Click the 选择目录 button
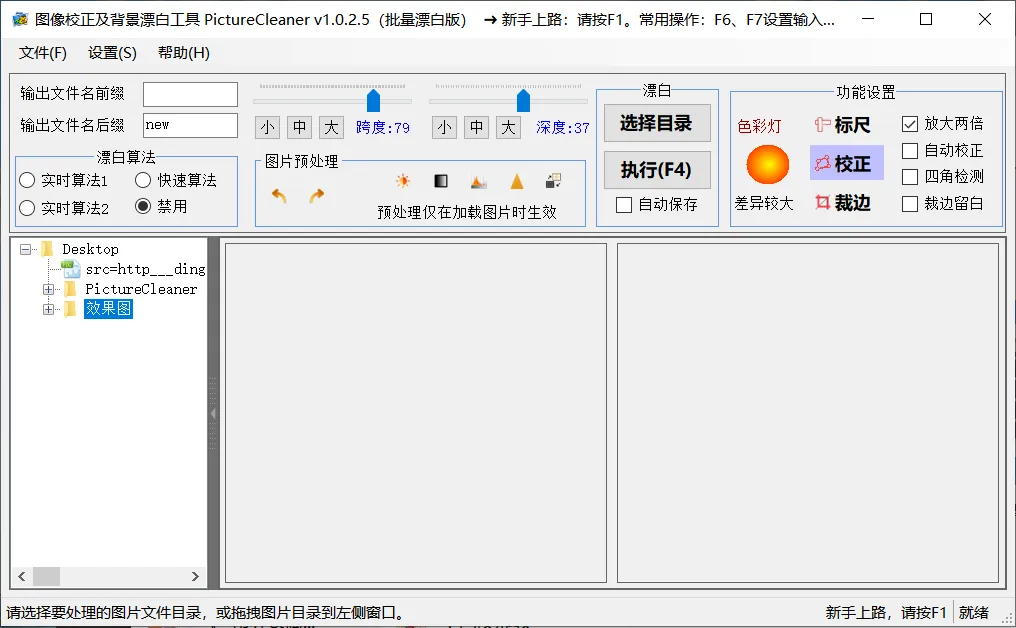Image resolution: width=1016 pixels, height=628 pixels. tap(657, 123)
